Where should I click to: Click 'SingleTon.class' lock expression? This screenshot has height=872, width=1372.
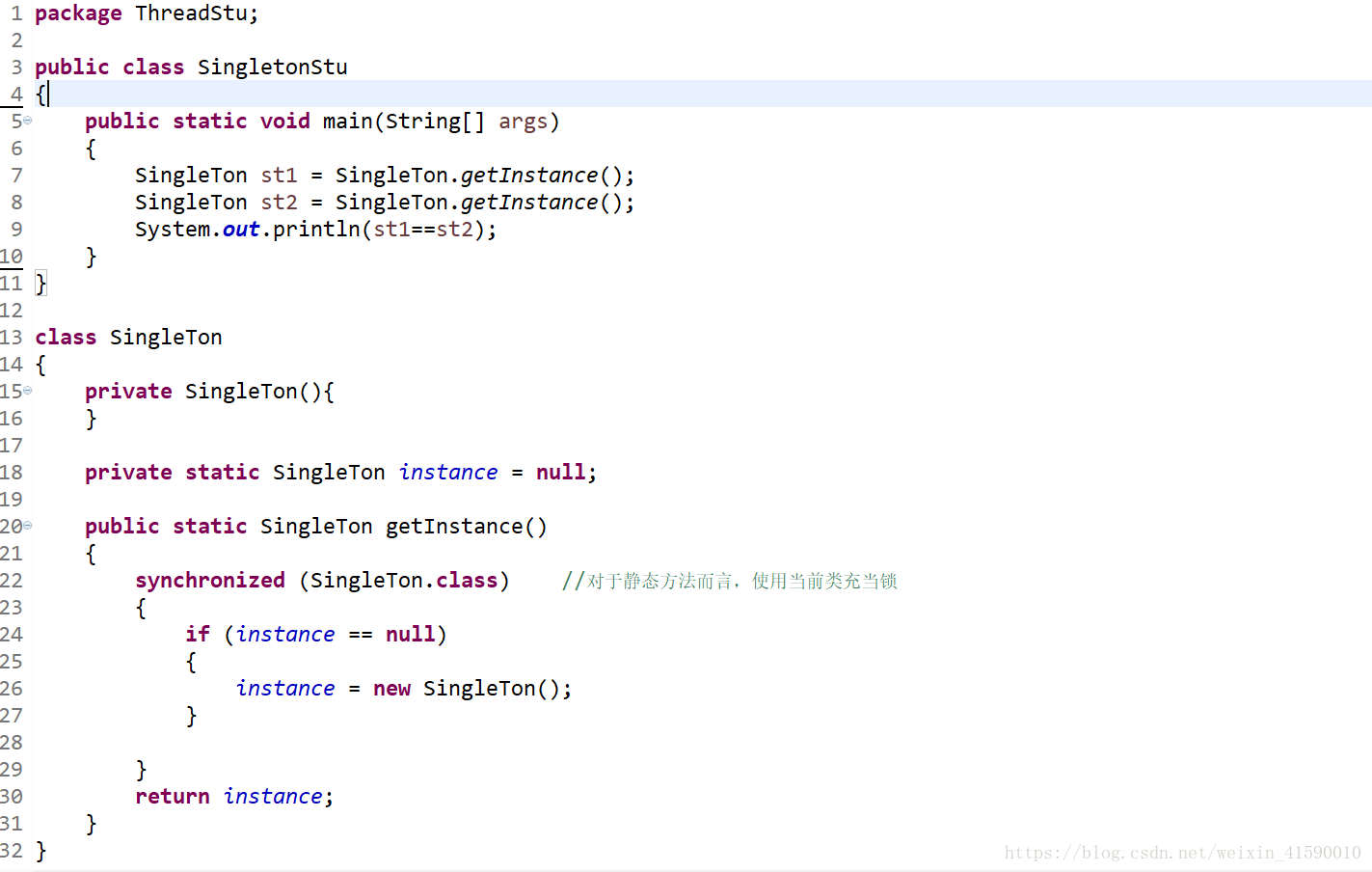pyautogui.click(x=404, y=581)
